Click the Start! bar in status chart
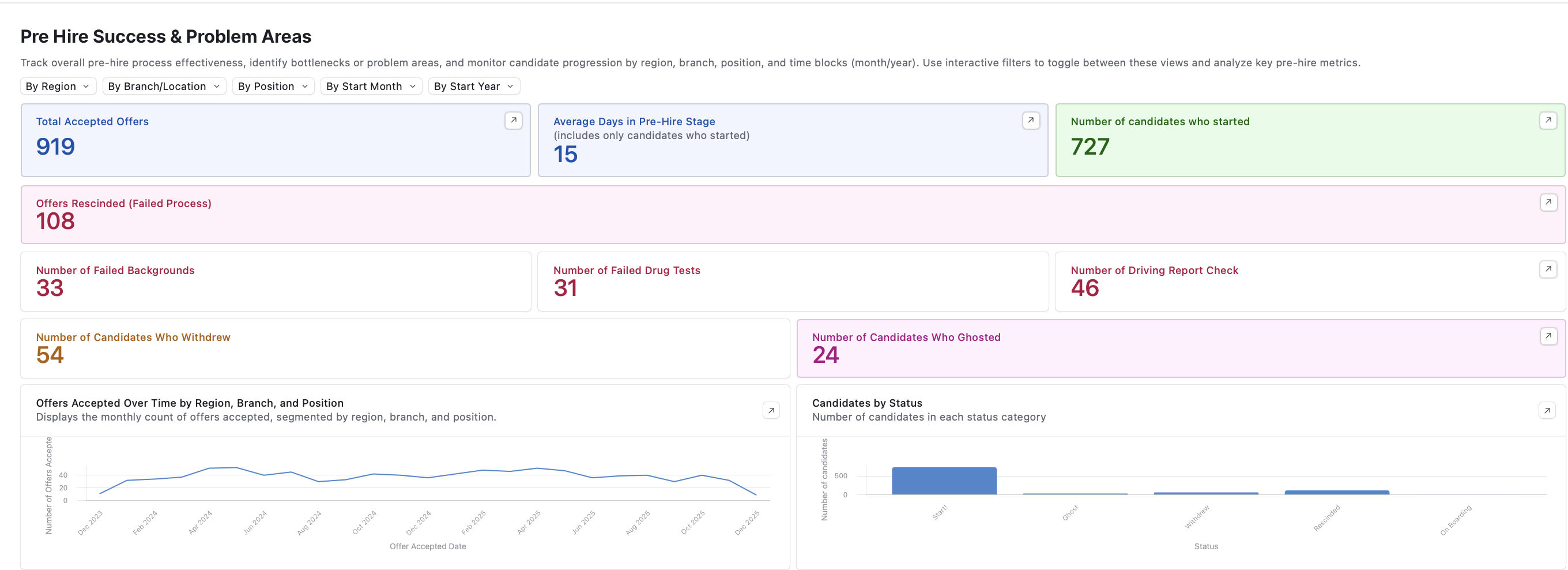The width and height of the screenshot is (1568, 570). coord(944,481)
